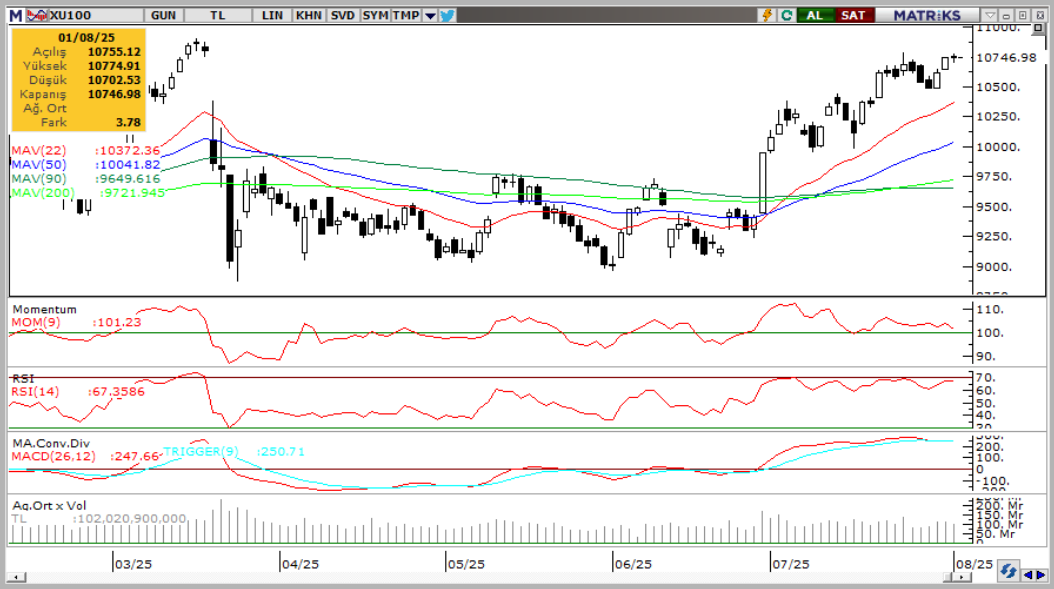
Task: Toggle the LIN linear scale button
Action: point(272,15)
